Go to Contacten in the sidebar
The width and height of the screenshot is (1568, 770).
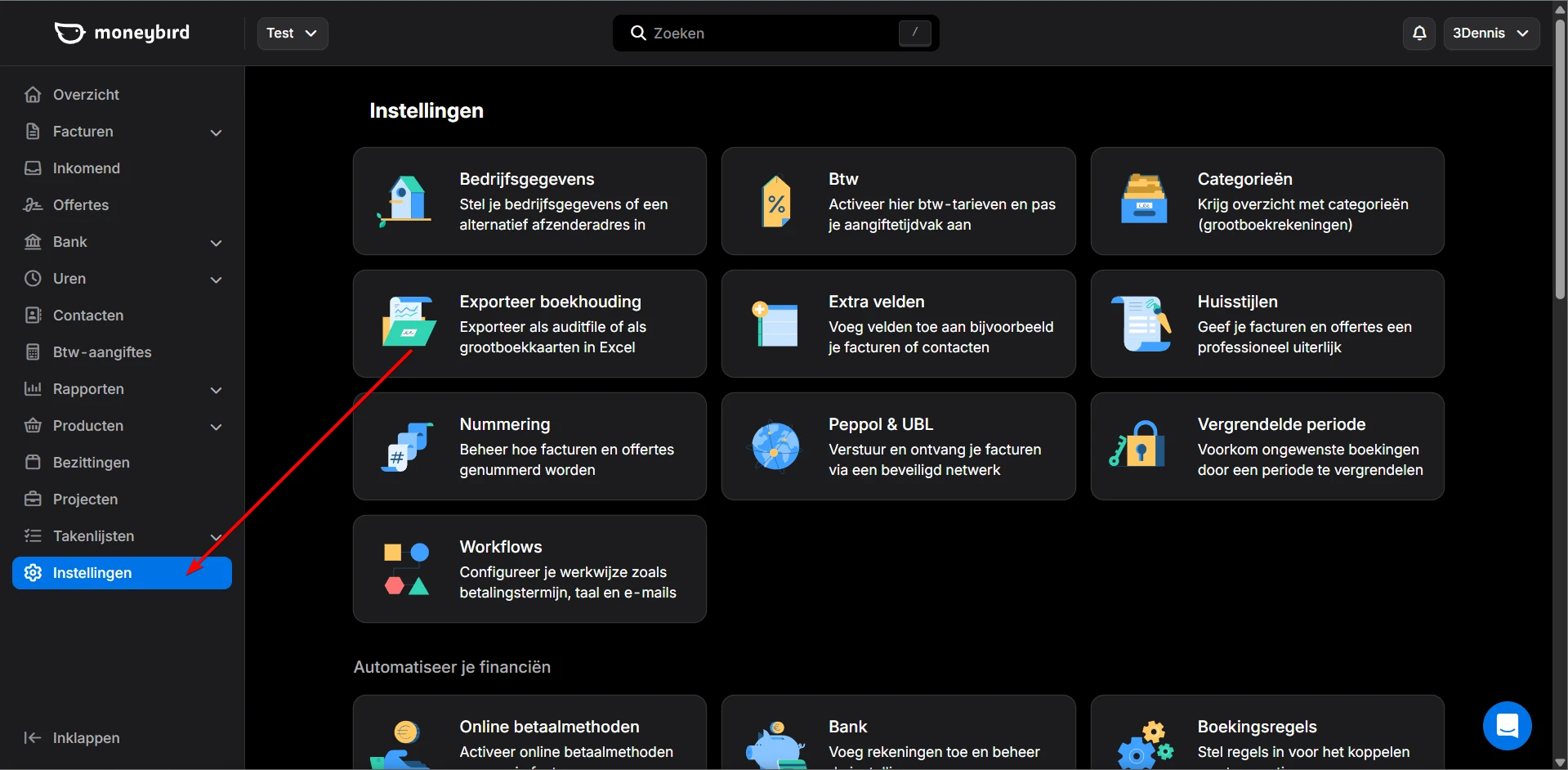(x=88, y=316)
